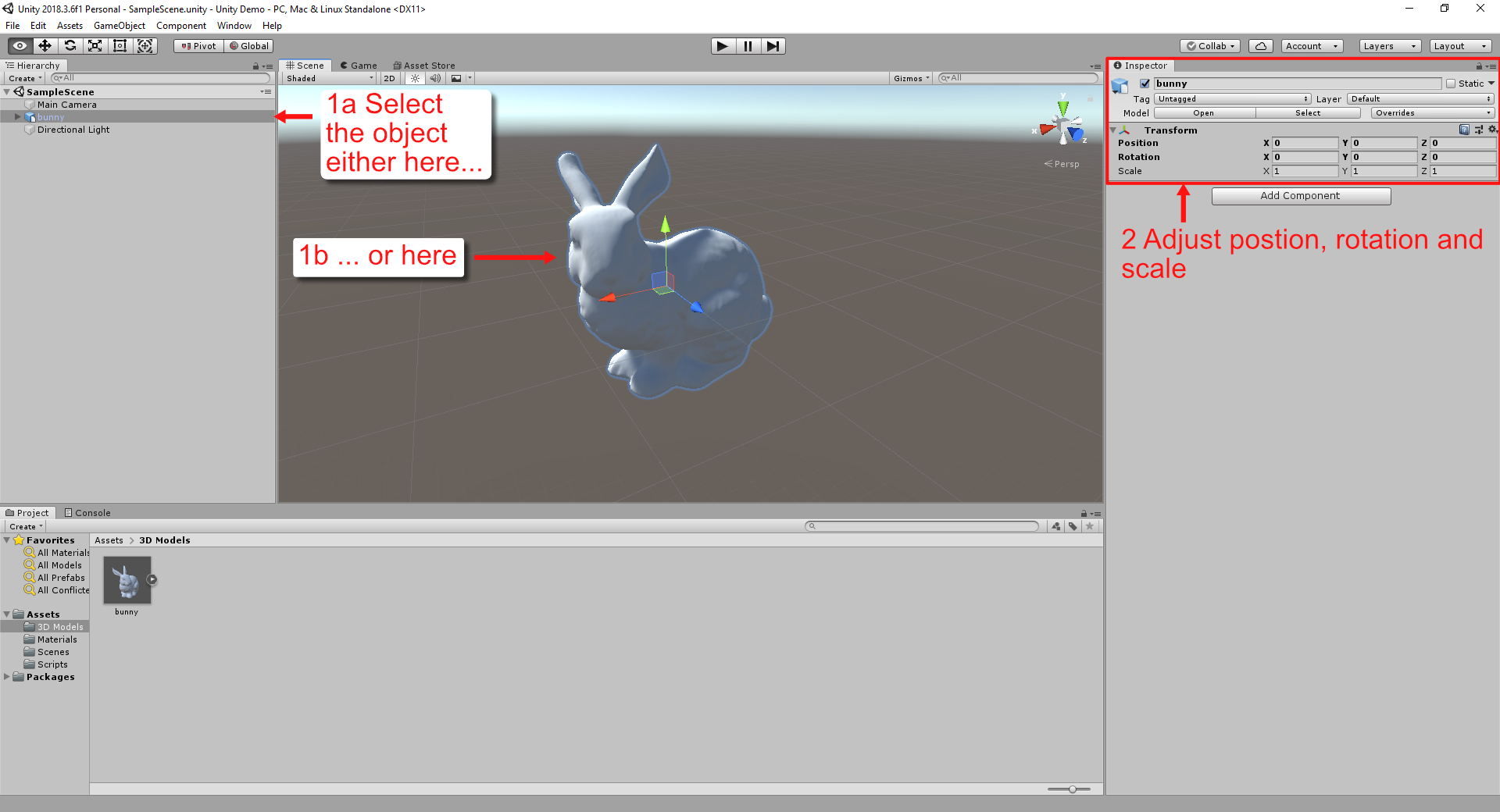Switch to the Game tab
The height and width of the screenshot is (812, 1500).
pyautogui.click(x=359, y=66)
